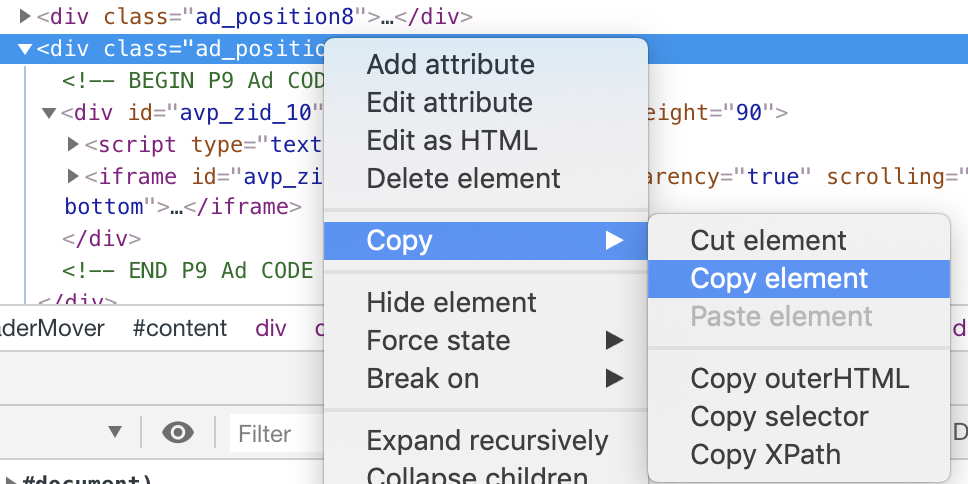
Task: Open the Break on submenu
Action: coord(485,378)
